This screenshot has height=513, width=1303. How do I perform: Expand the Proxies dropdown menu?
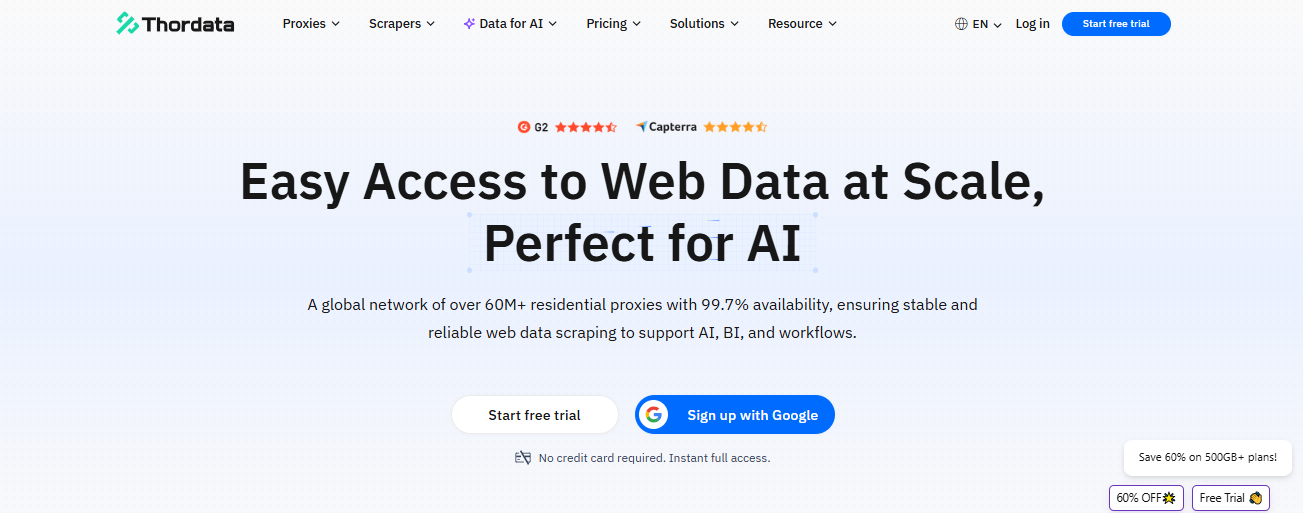[x=311, y=24]
